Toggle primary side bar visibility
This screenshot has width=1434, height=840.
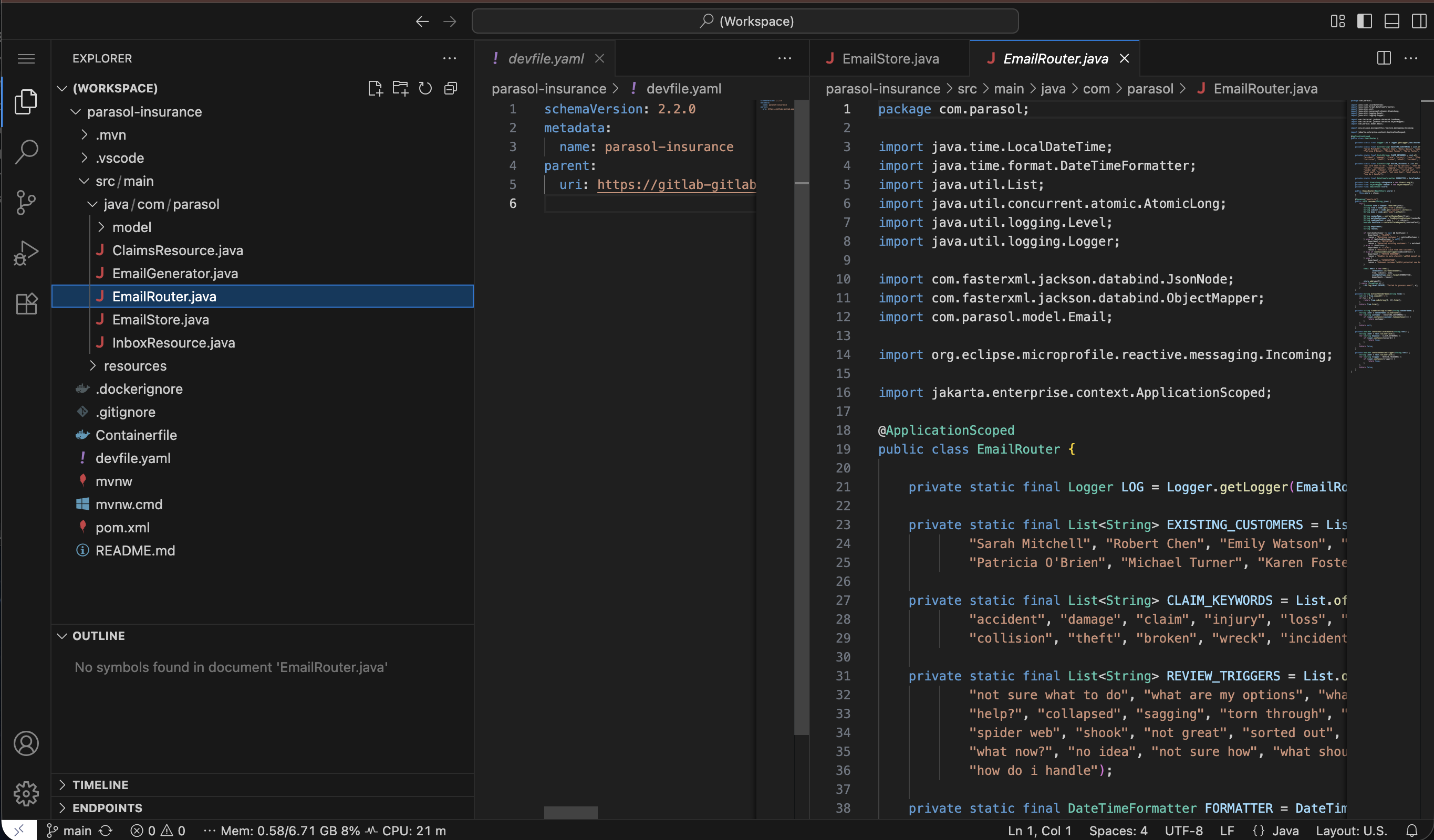coord(1364,21)
